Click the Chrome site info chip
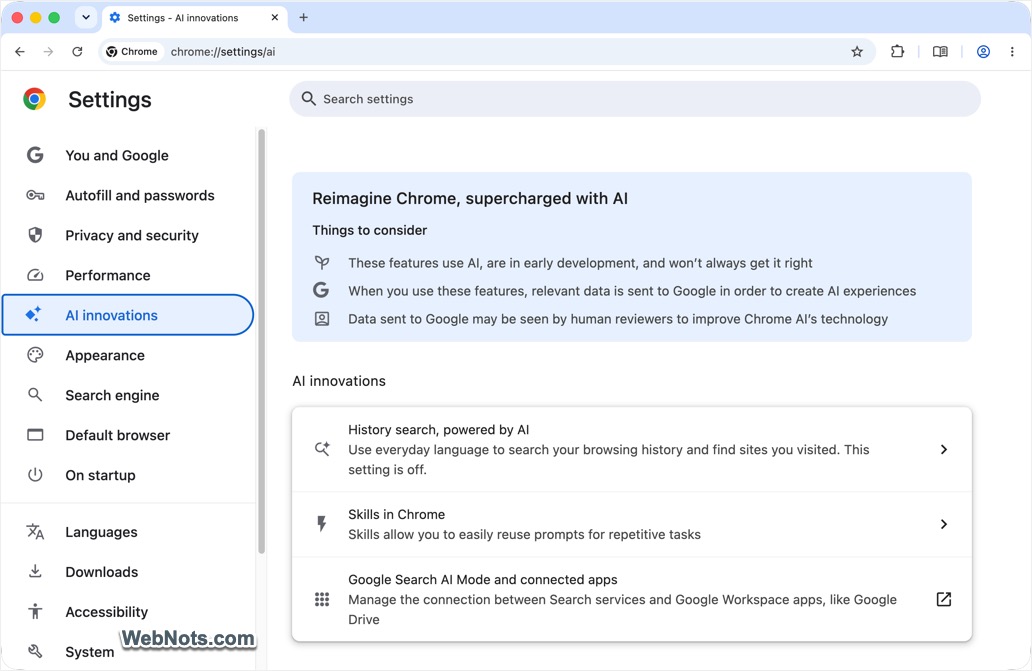This screenshot has width=1032, height=671. coord(132,51)
